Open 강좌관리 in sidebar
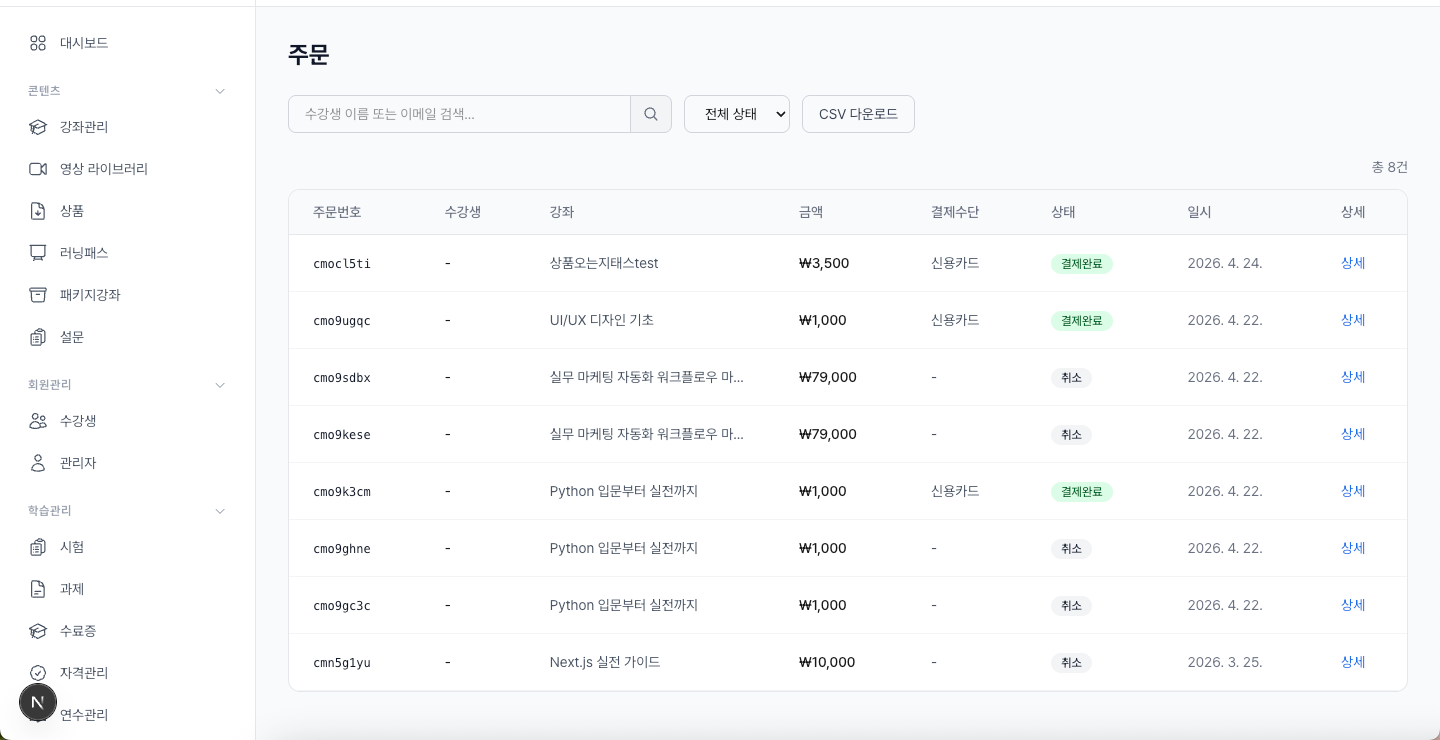This screenshot has height=740, width=1440. point(128,127)
